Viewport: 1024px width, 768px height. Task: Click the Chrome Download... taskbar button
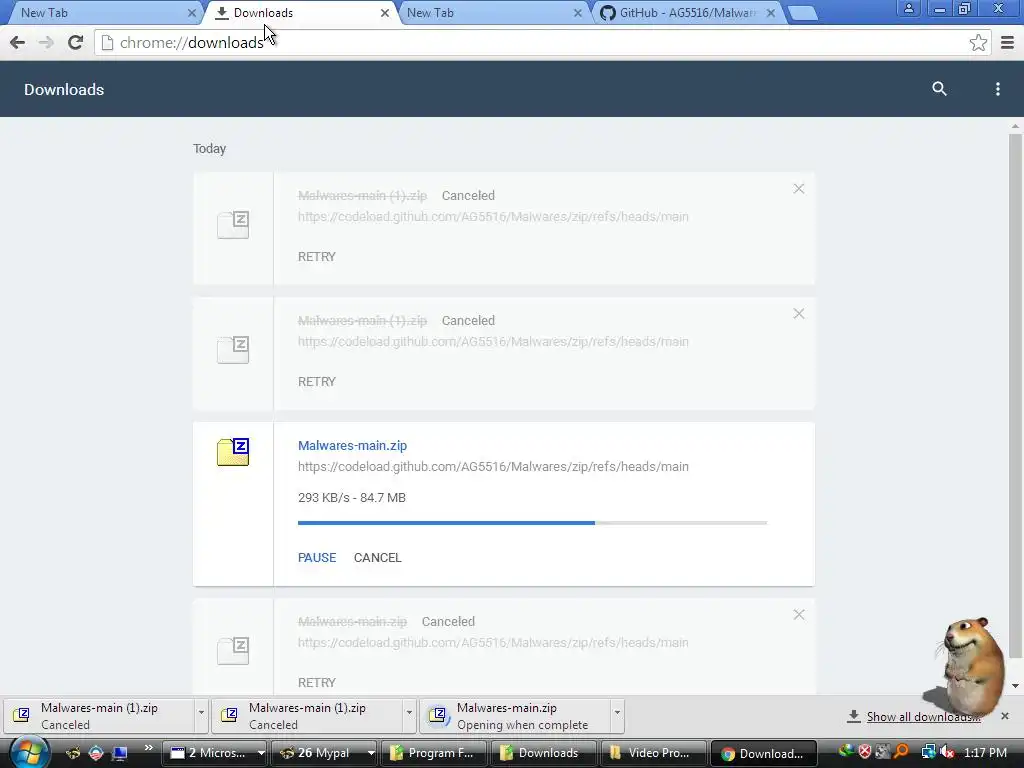(x=763, y=753)
